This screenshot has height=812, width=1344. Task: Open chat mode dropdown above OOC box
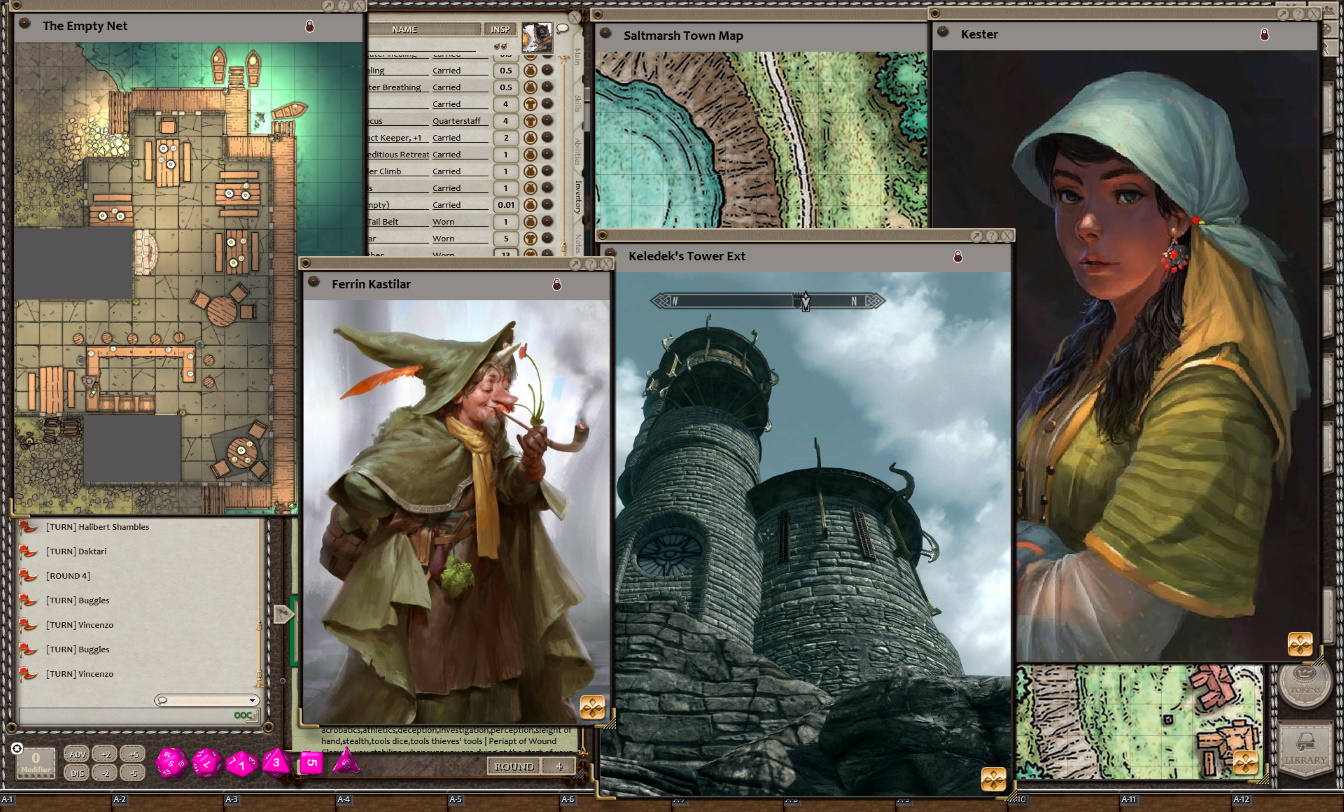pos(207,701)
